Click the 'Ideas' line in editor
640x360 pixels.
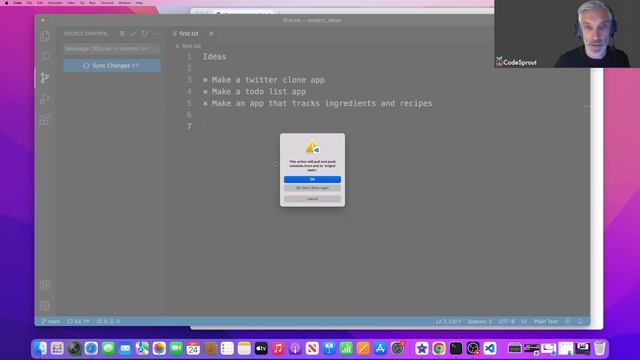tap(215, 57)
